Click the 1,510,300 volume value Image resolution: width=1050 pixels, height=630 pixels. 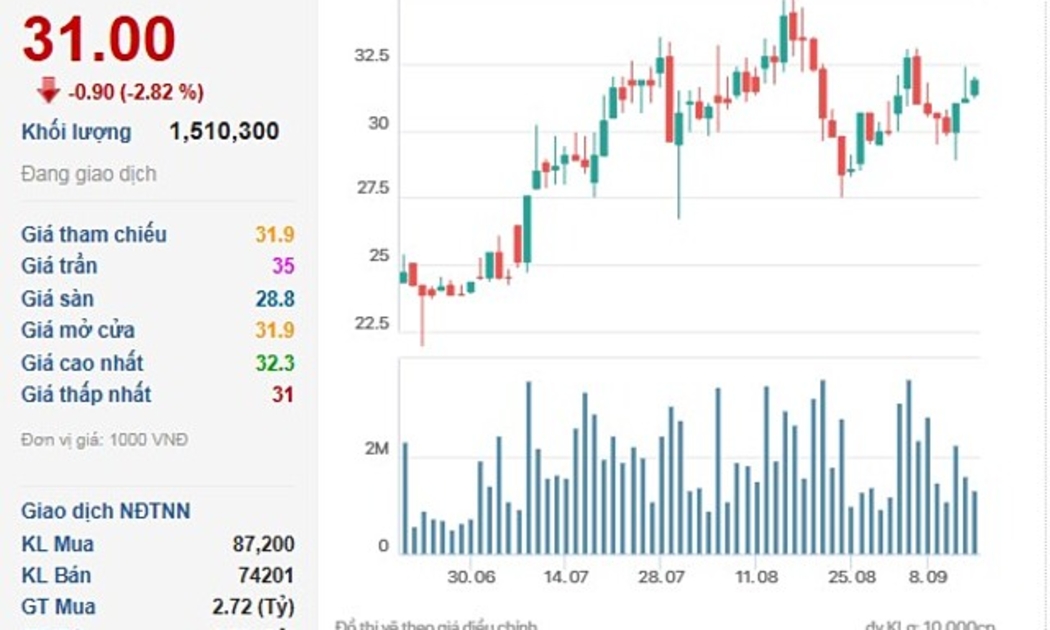[x=224, y=132]
